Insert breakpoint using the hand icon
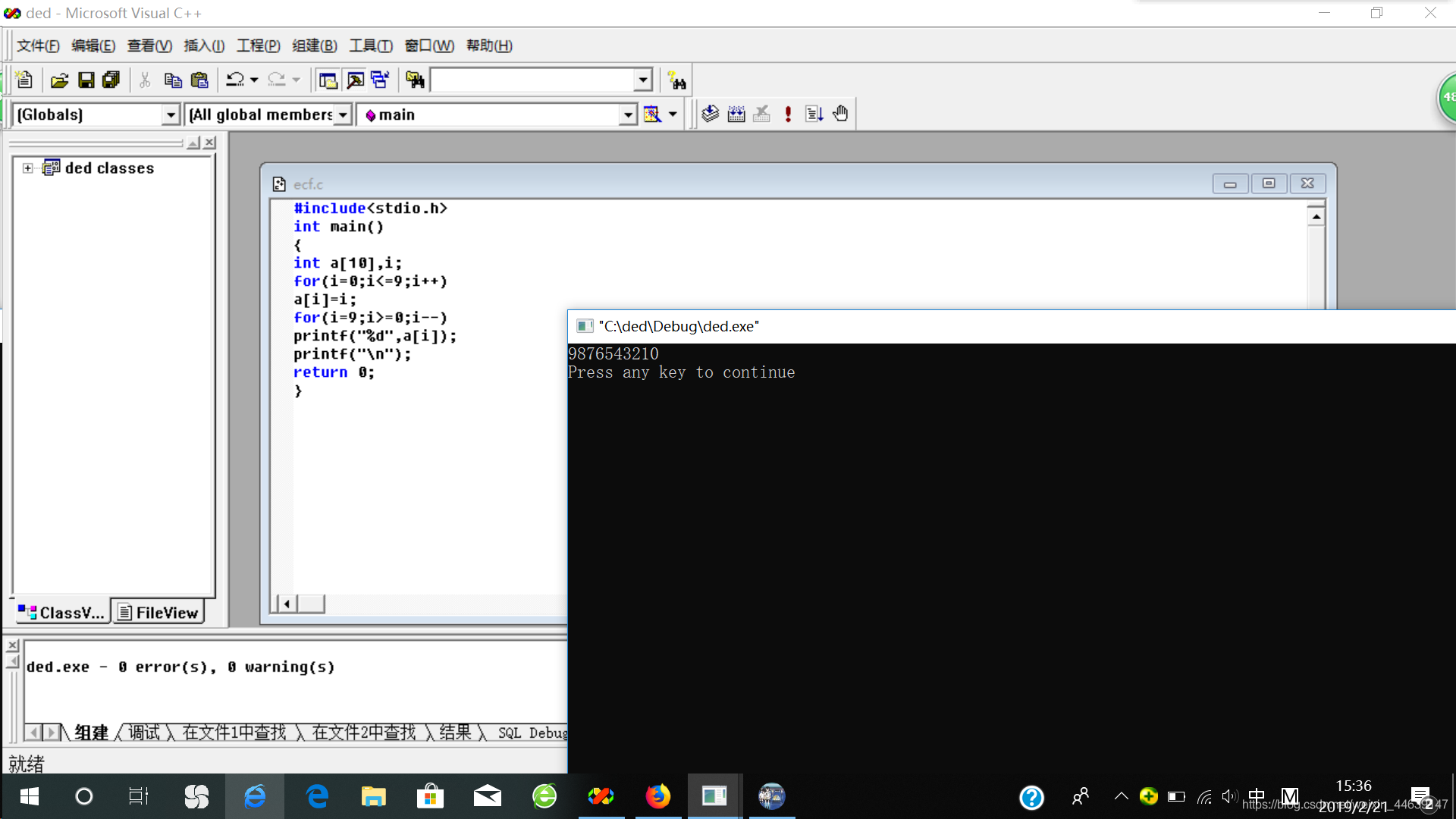 coord(840,114)
